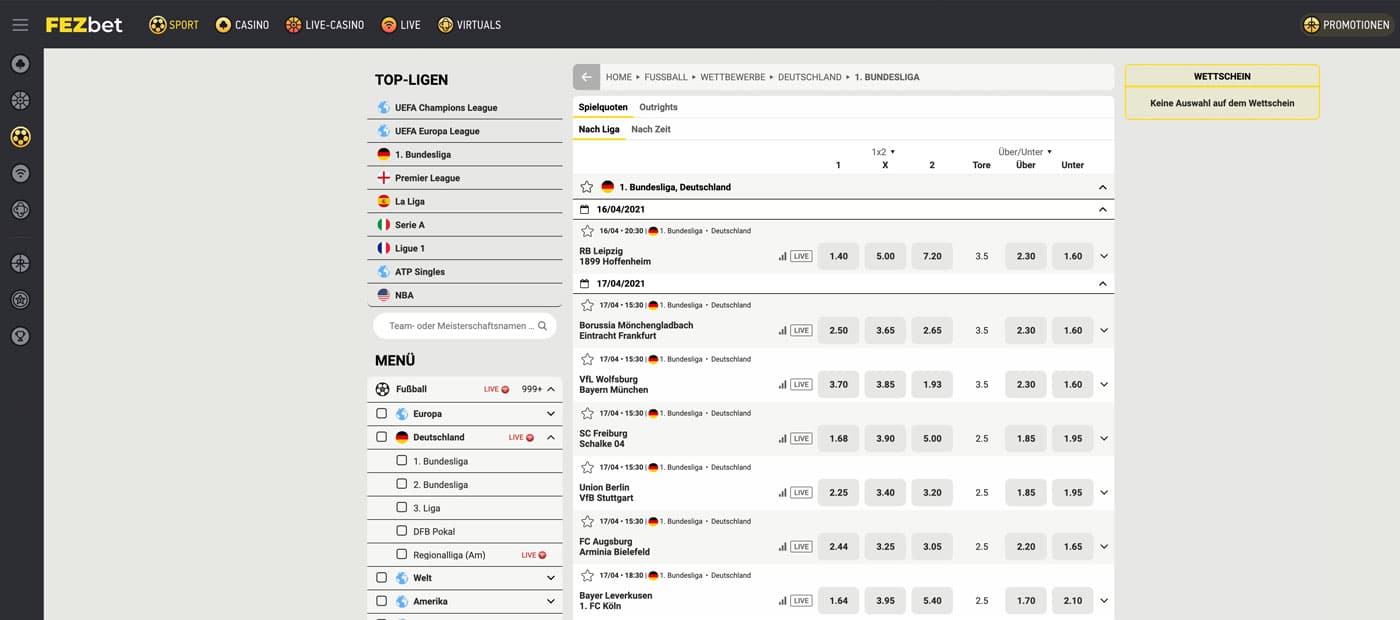Collapse the Fußball menu section chevron
This screenshot has height=620, width=1400.
point(551,389)
